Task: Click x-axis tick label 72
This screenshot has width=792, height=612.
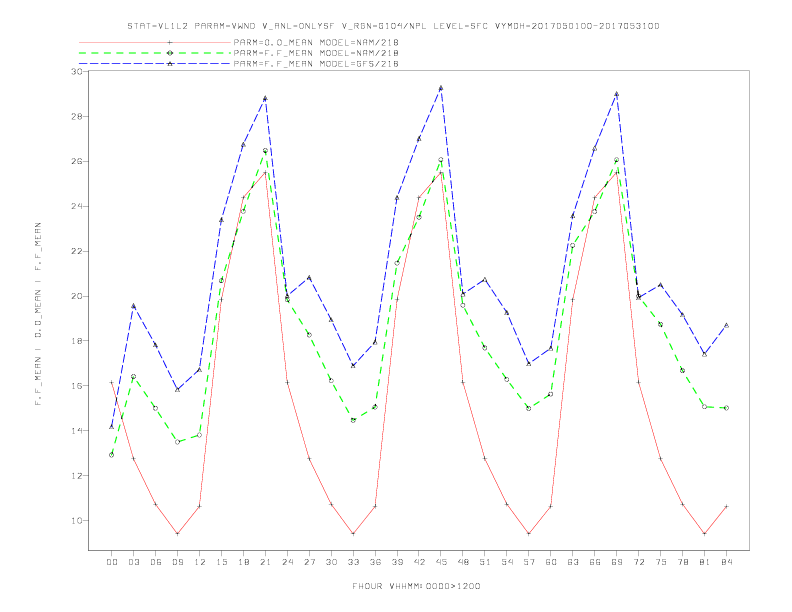Action: [639, 562]
